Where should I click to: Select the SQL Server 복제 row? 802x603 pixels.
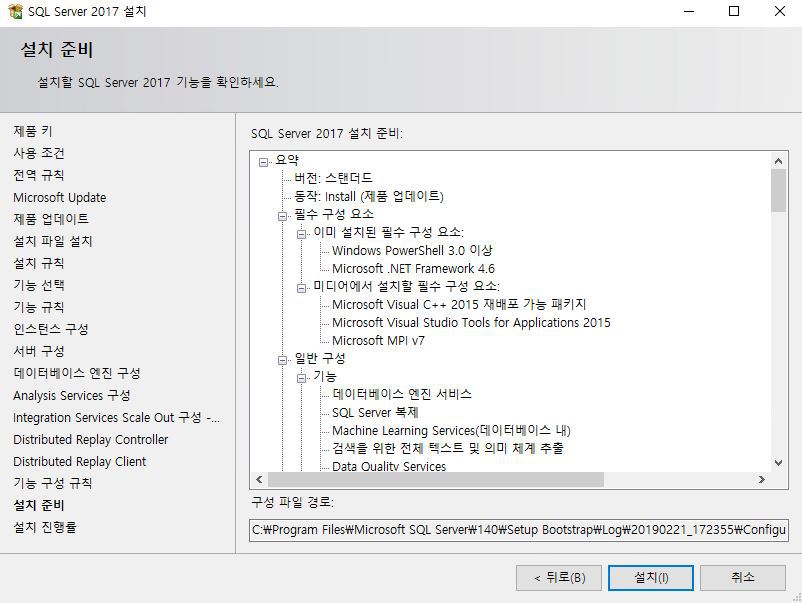(375, 412)
